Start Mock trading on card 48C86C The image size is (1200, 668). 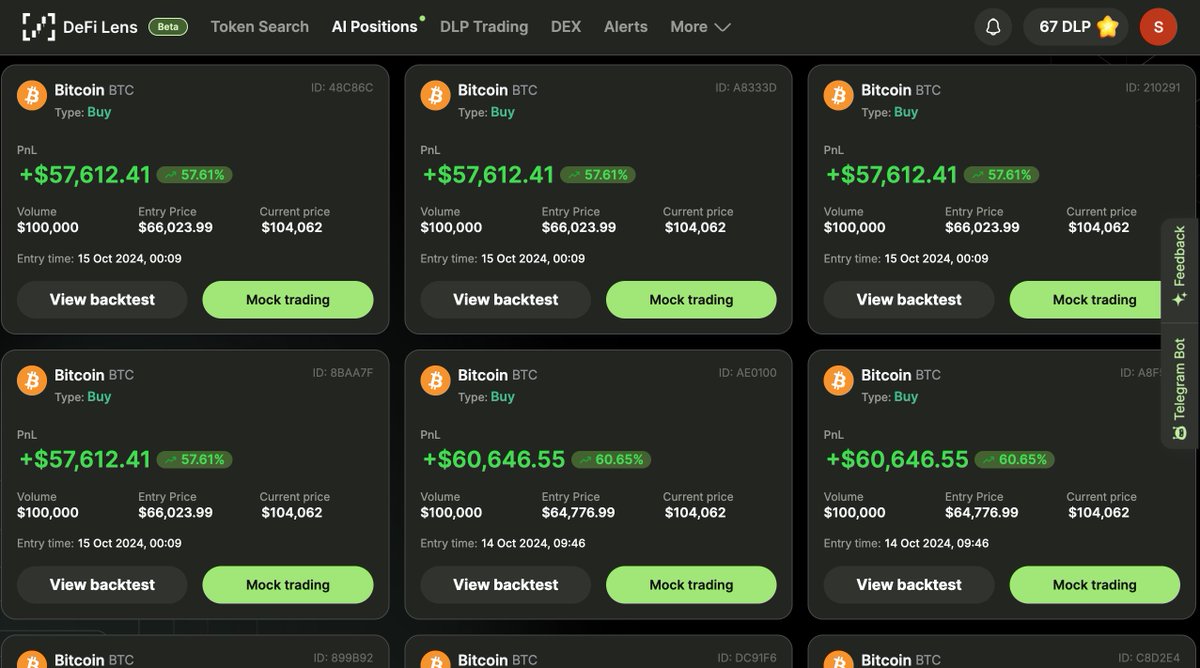coord(288,299)
